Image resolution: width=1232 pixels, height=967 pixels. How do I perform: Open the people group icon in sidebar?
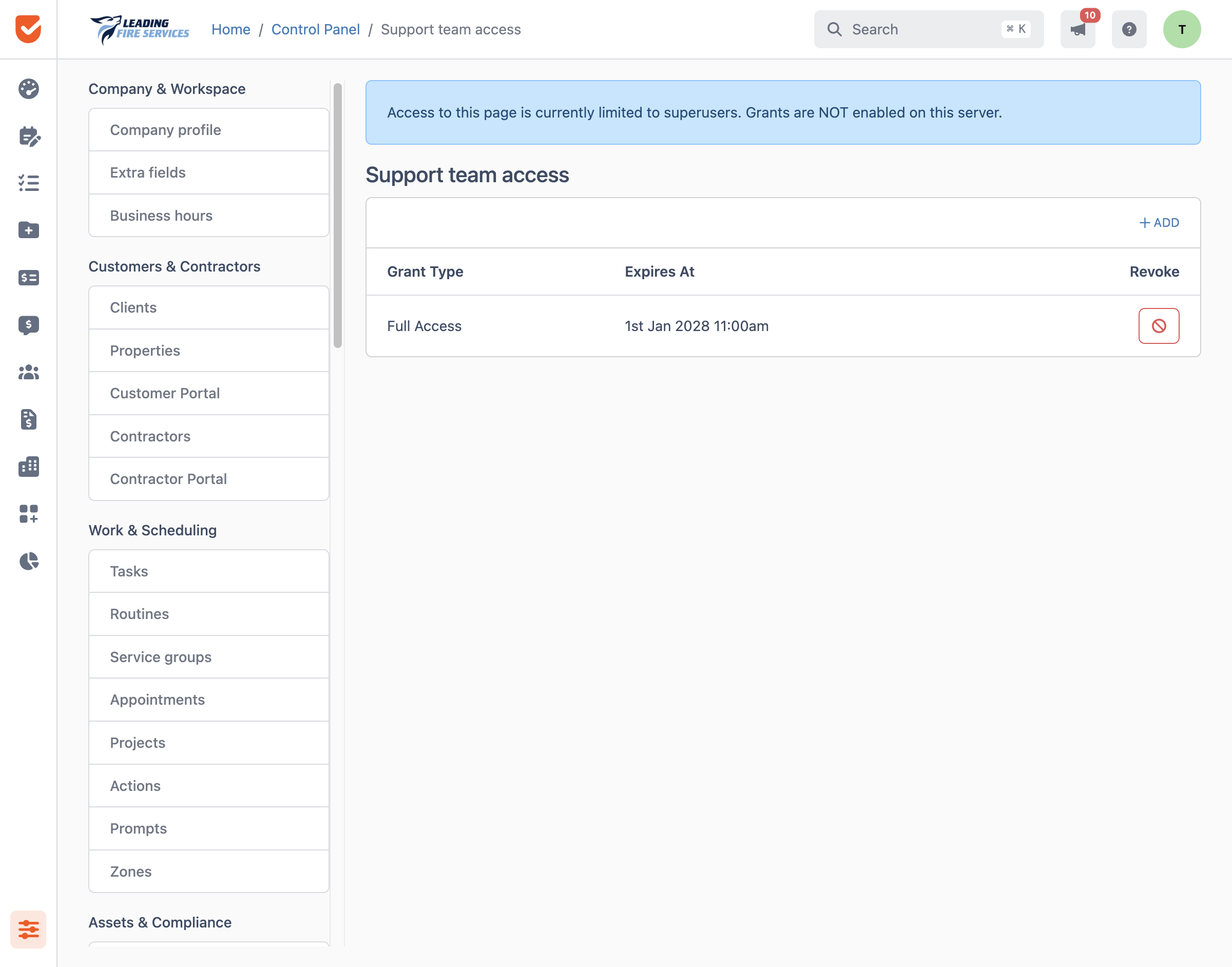[28, 372]
